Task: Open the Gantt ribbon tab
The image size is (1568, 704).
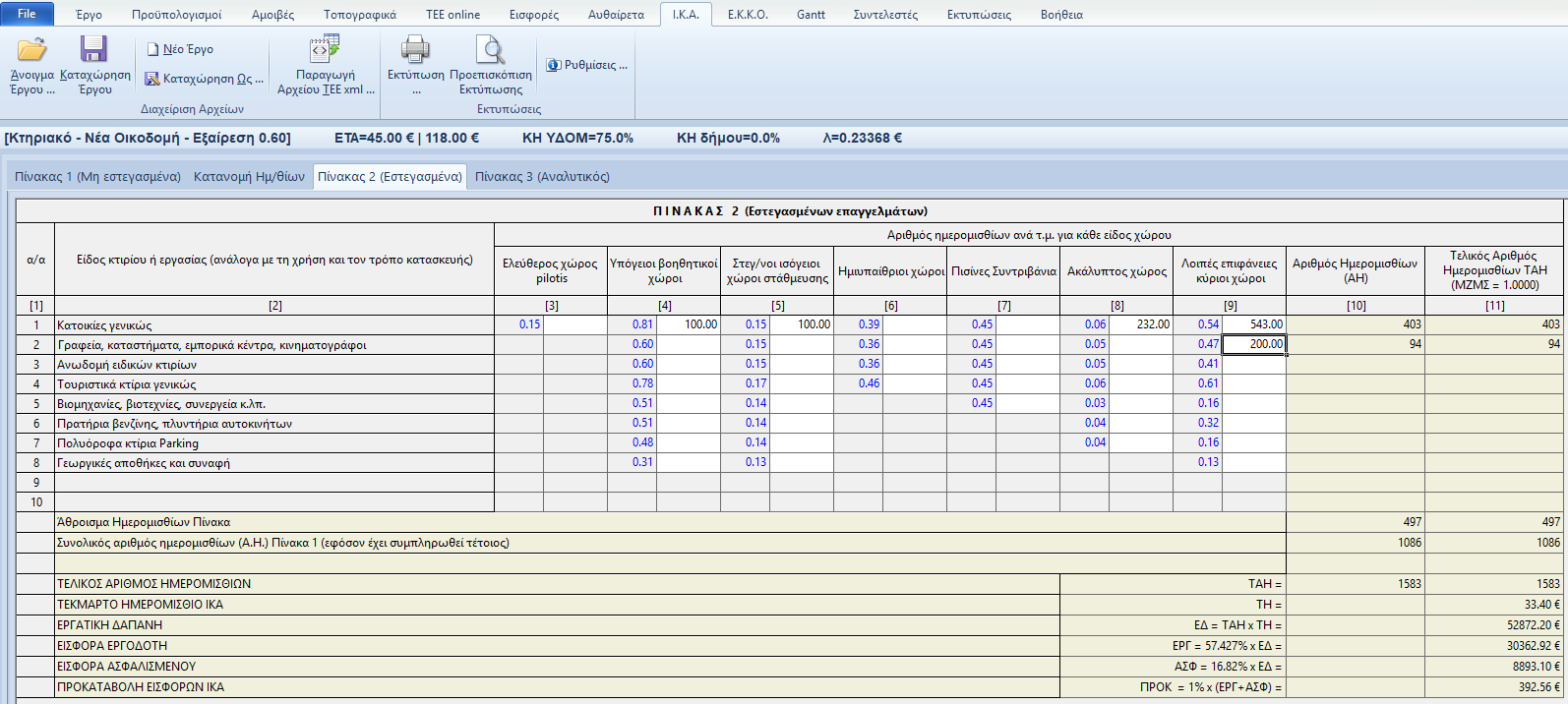Action: (x=811, y=15)
